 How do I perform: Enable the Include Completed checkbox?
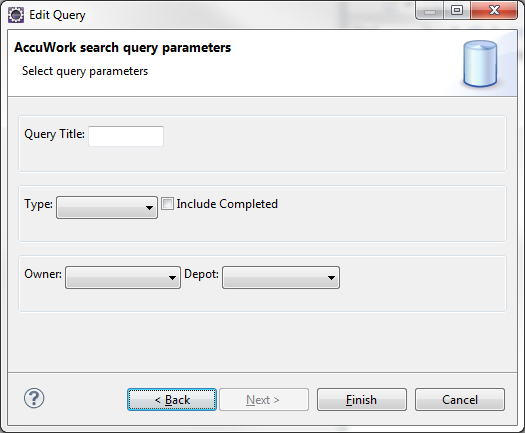pyautogui.click(x=167, y=204)
